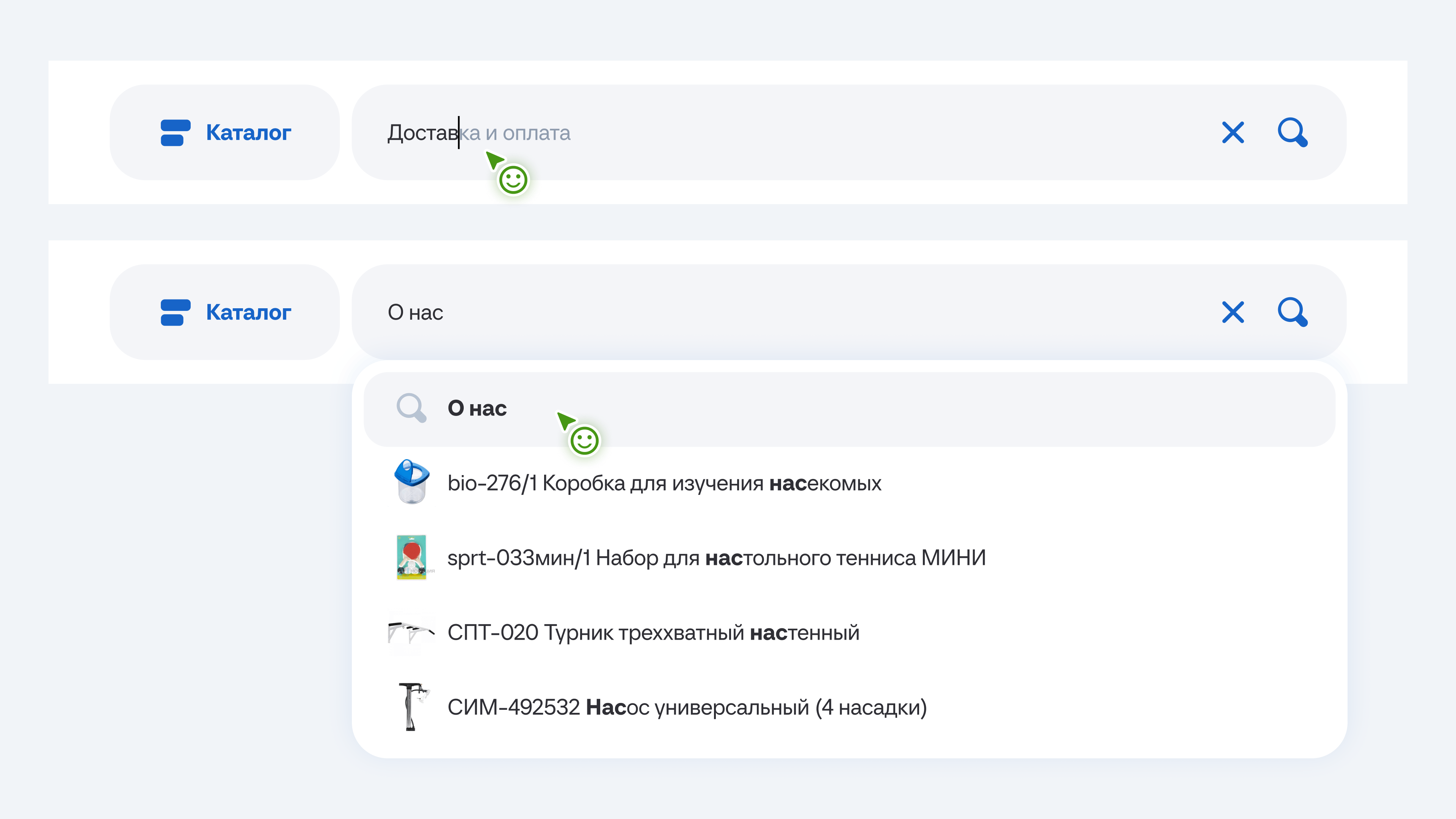Click the magnifier icon in the 'О нас' suggestion
This screenshot has height=819, width=1456.
click(x=411, y=408)
